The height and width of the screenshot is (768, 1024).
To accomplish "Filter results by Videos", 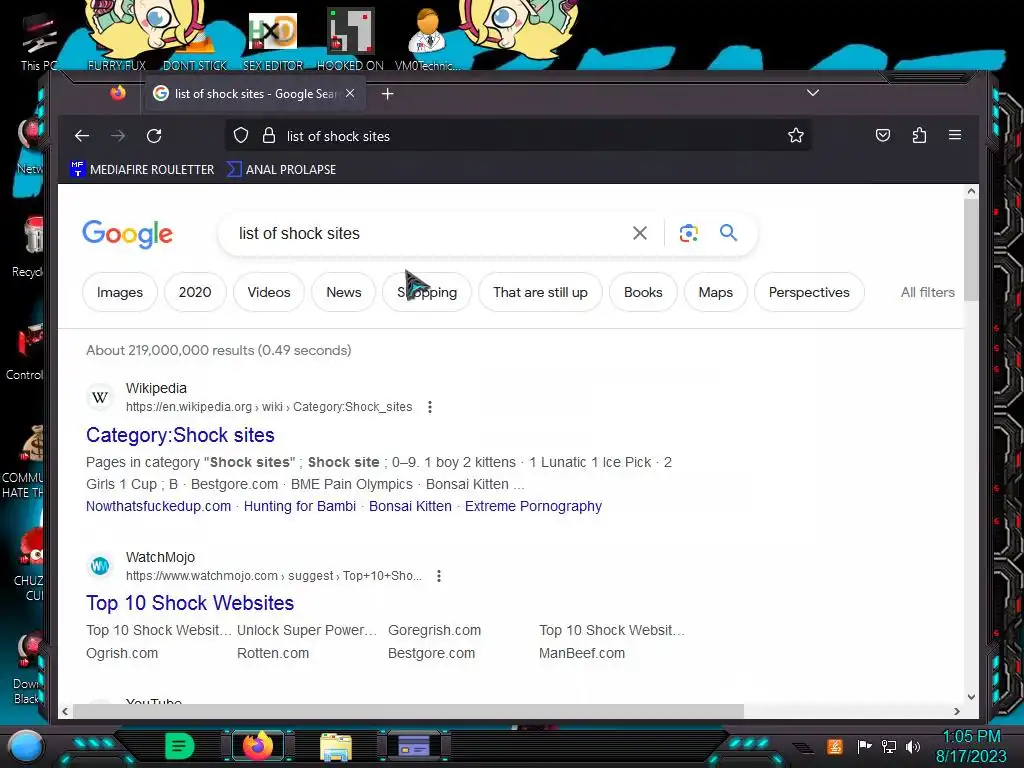I will point(268,292).
